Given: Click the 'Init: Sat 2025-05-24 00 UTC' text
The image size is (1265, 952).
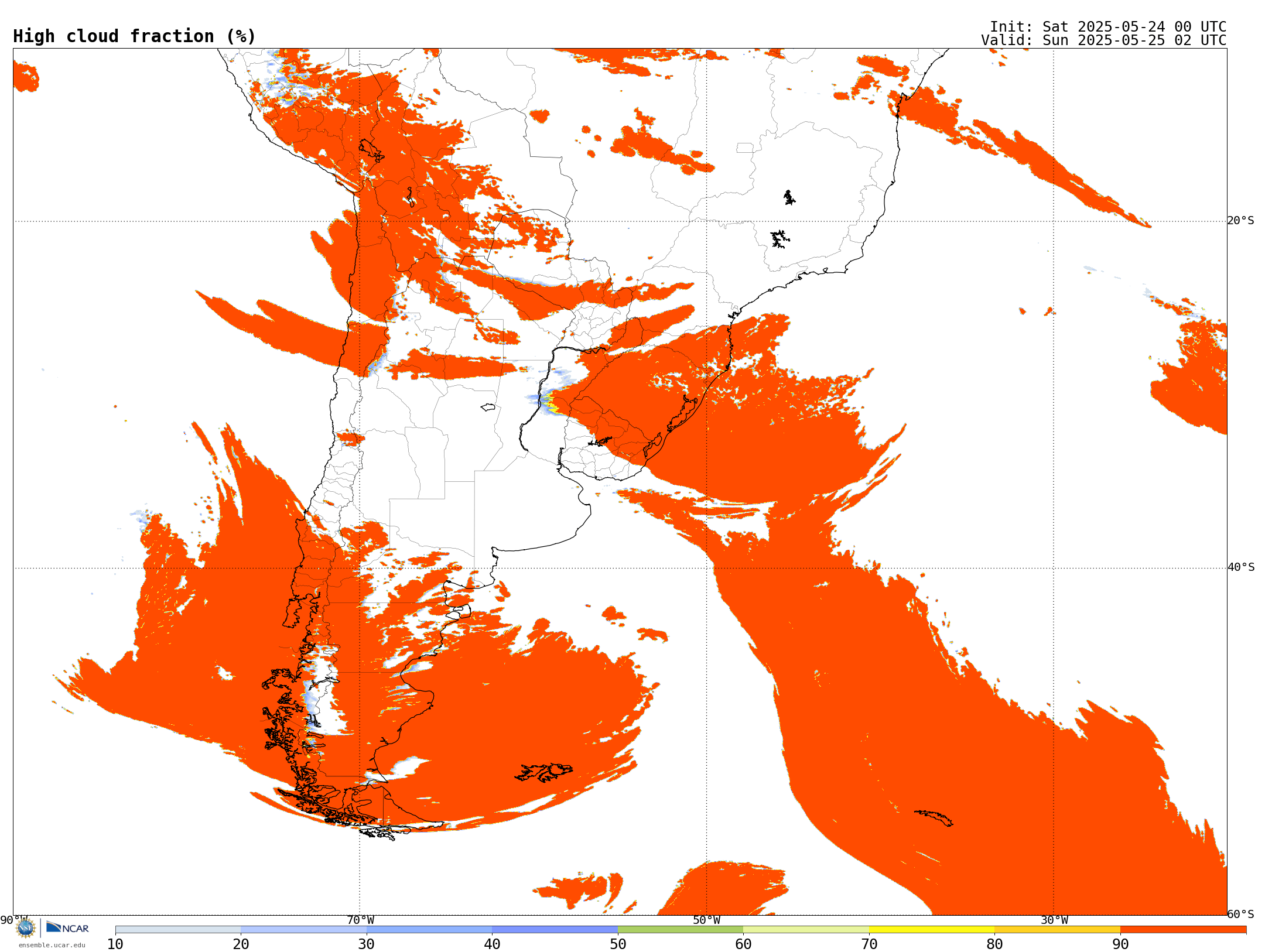Looking at the screenshot, I should point(1108,27).
